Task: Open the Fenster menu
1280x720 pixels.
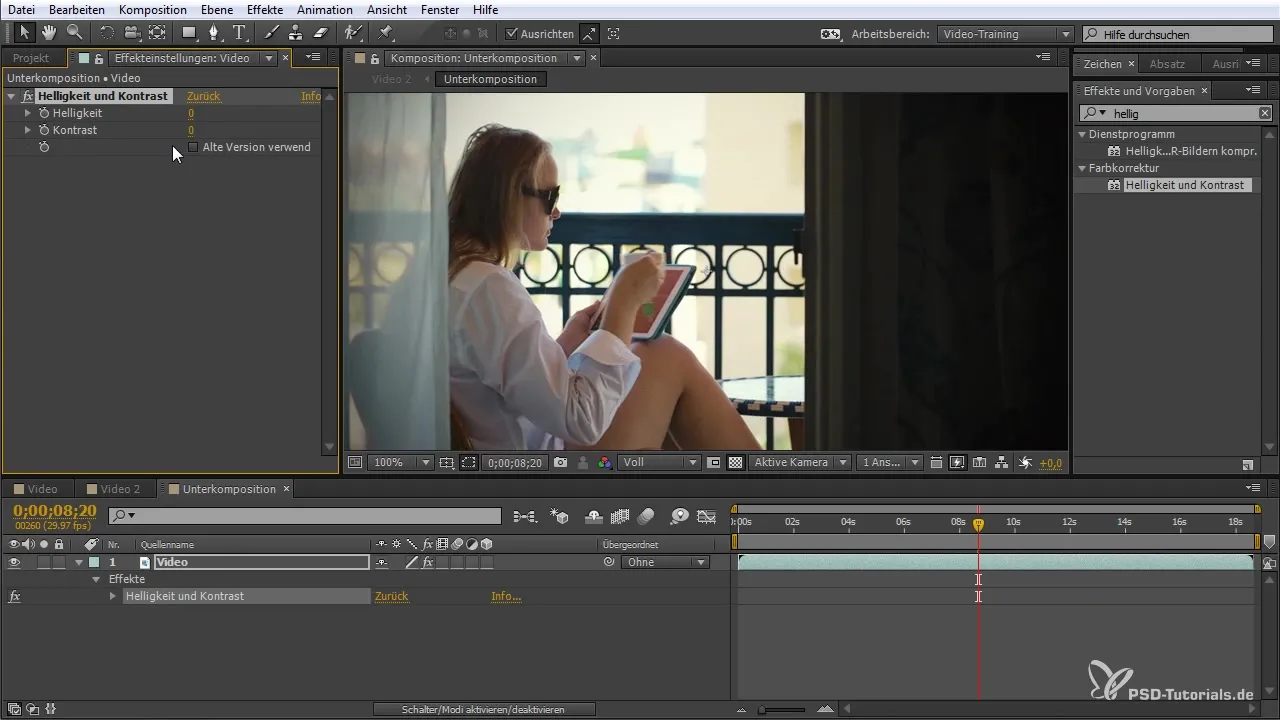Action: tap(440, 9)
